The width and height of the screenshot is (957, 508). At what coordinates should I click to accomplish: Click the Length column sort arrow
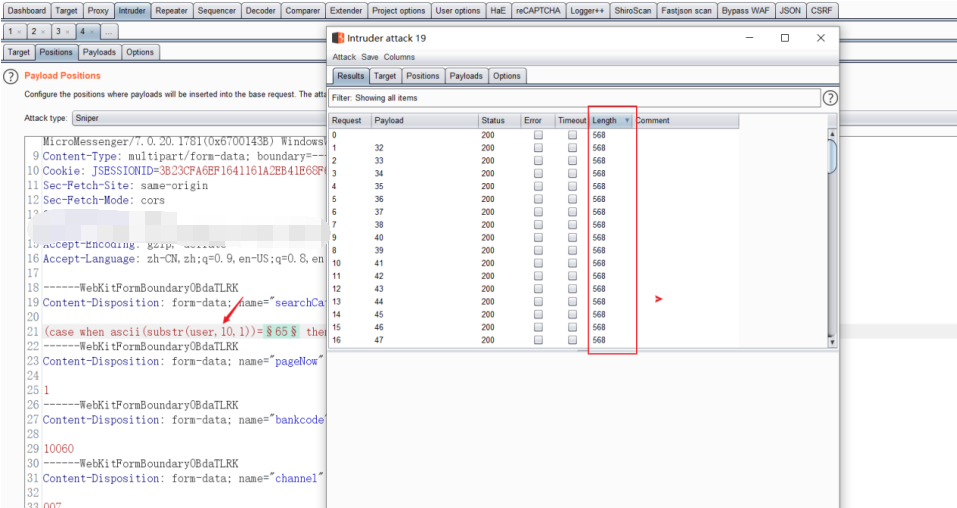(627, 120)
